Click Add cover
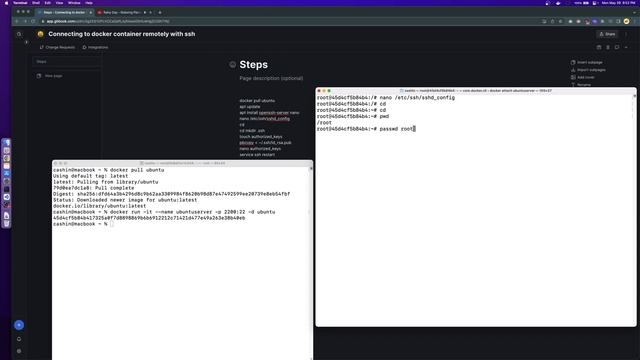640x360 pixels. tap(582, 77)
